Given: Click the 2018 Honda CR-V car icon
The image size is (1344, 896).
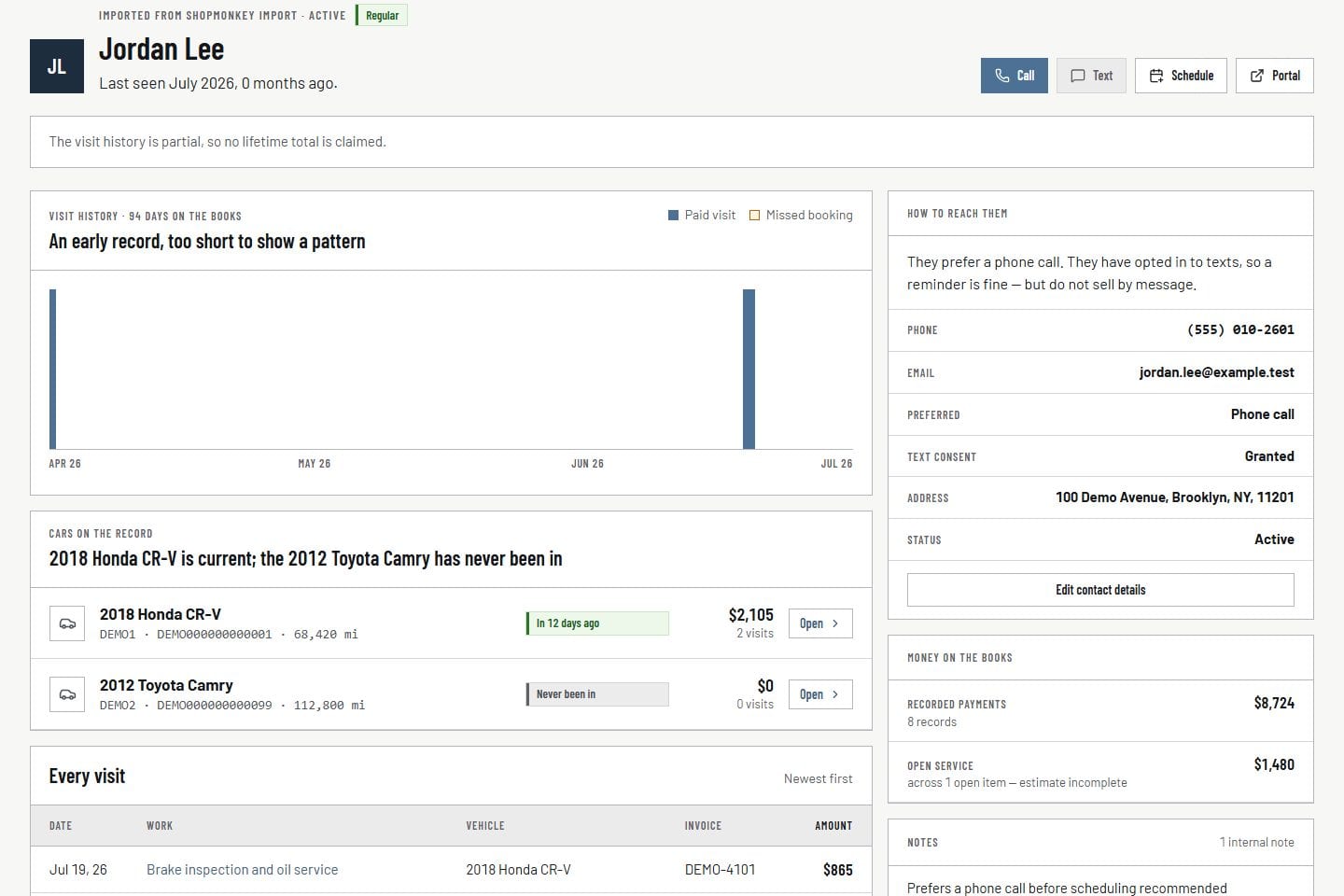Looking at the screenshot, I should (x=67, y=623).
